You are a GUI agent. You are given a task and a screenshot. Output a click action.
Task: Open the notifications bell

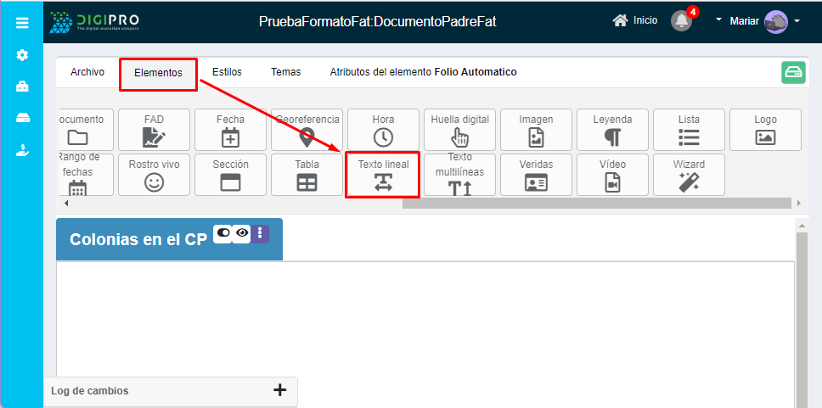[681, 21]
